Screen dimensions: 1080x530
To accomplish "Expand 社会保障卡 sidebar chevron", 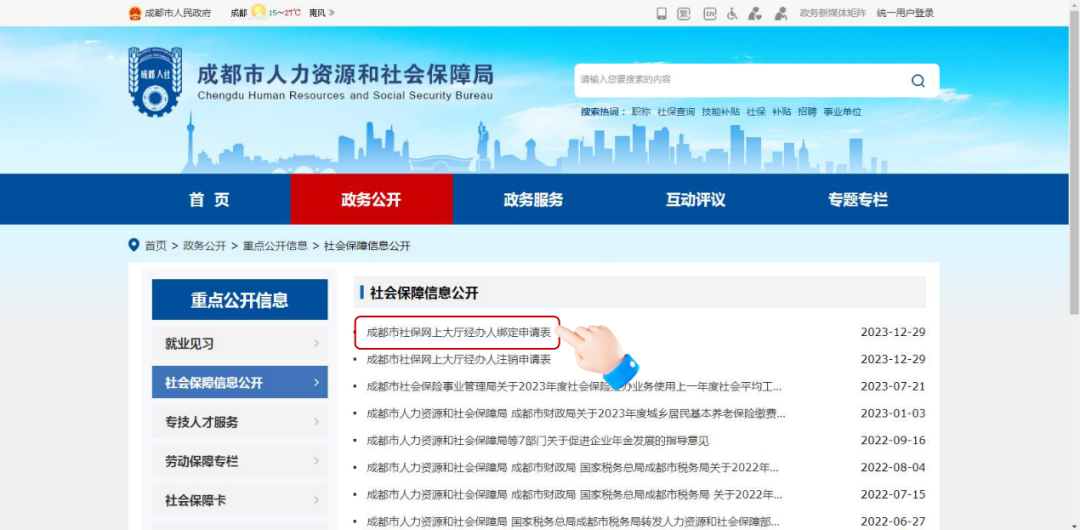I will 316,500.
